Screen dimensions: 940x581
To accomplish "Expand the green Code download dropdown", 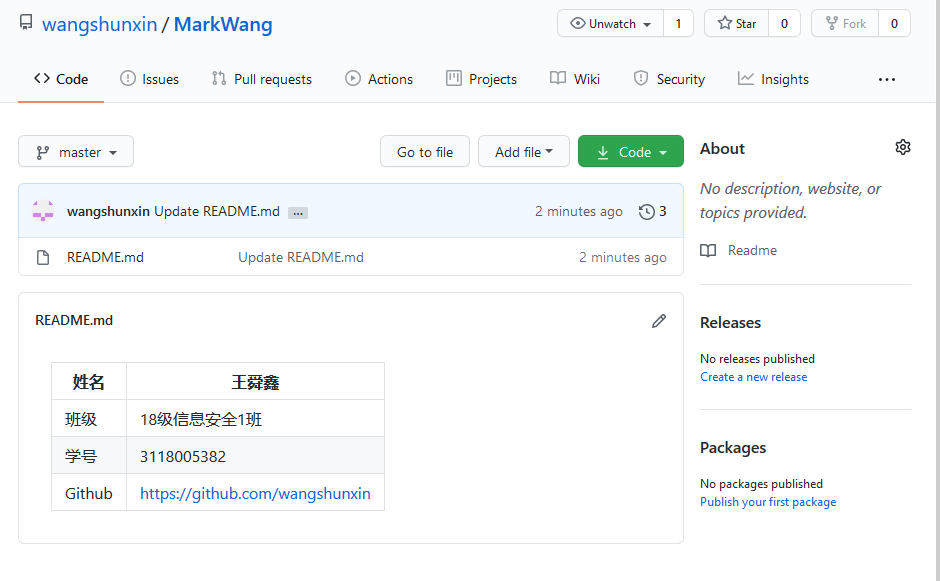I will pos(631,152).
